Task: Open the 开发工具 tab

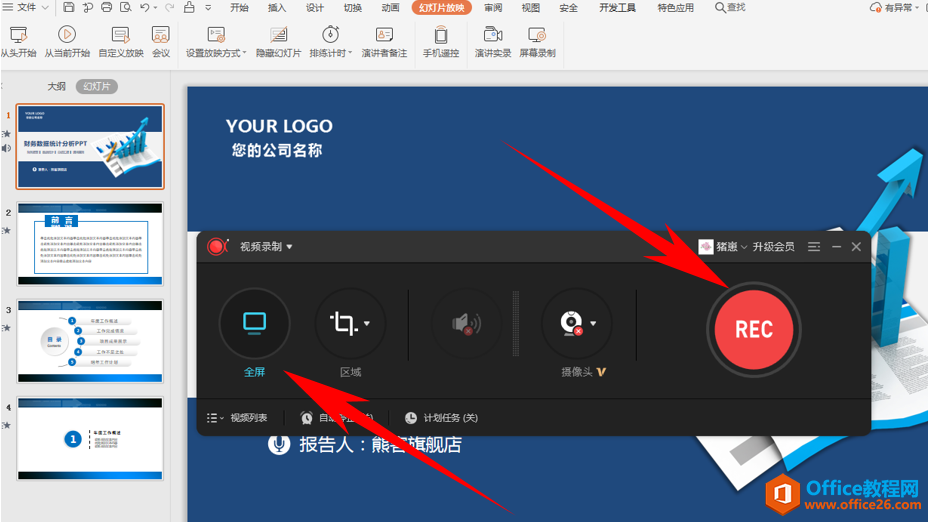Action: pos(617,8)
